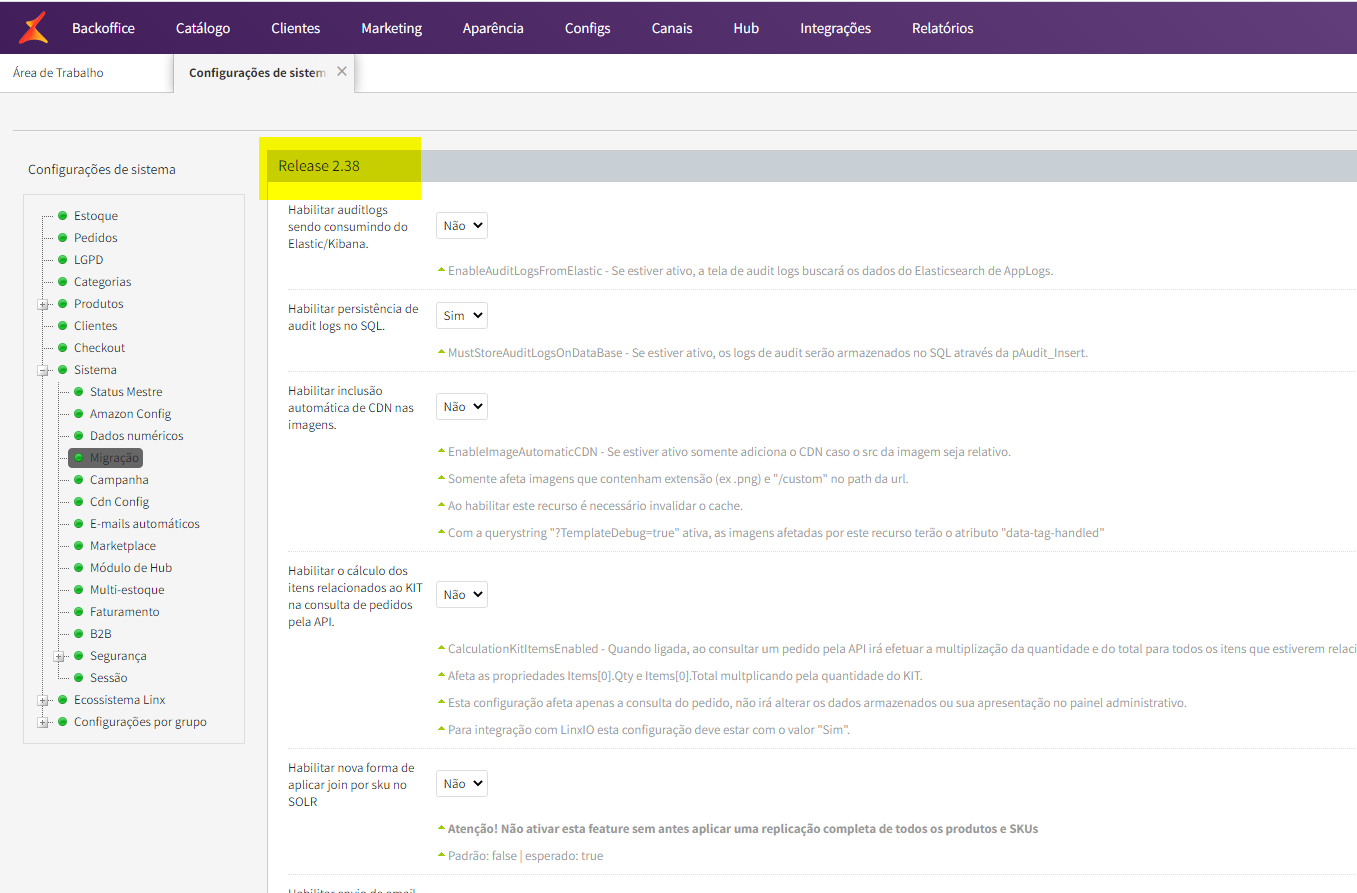Select Sistema in the settings tree

[95, 370]
